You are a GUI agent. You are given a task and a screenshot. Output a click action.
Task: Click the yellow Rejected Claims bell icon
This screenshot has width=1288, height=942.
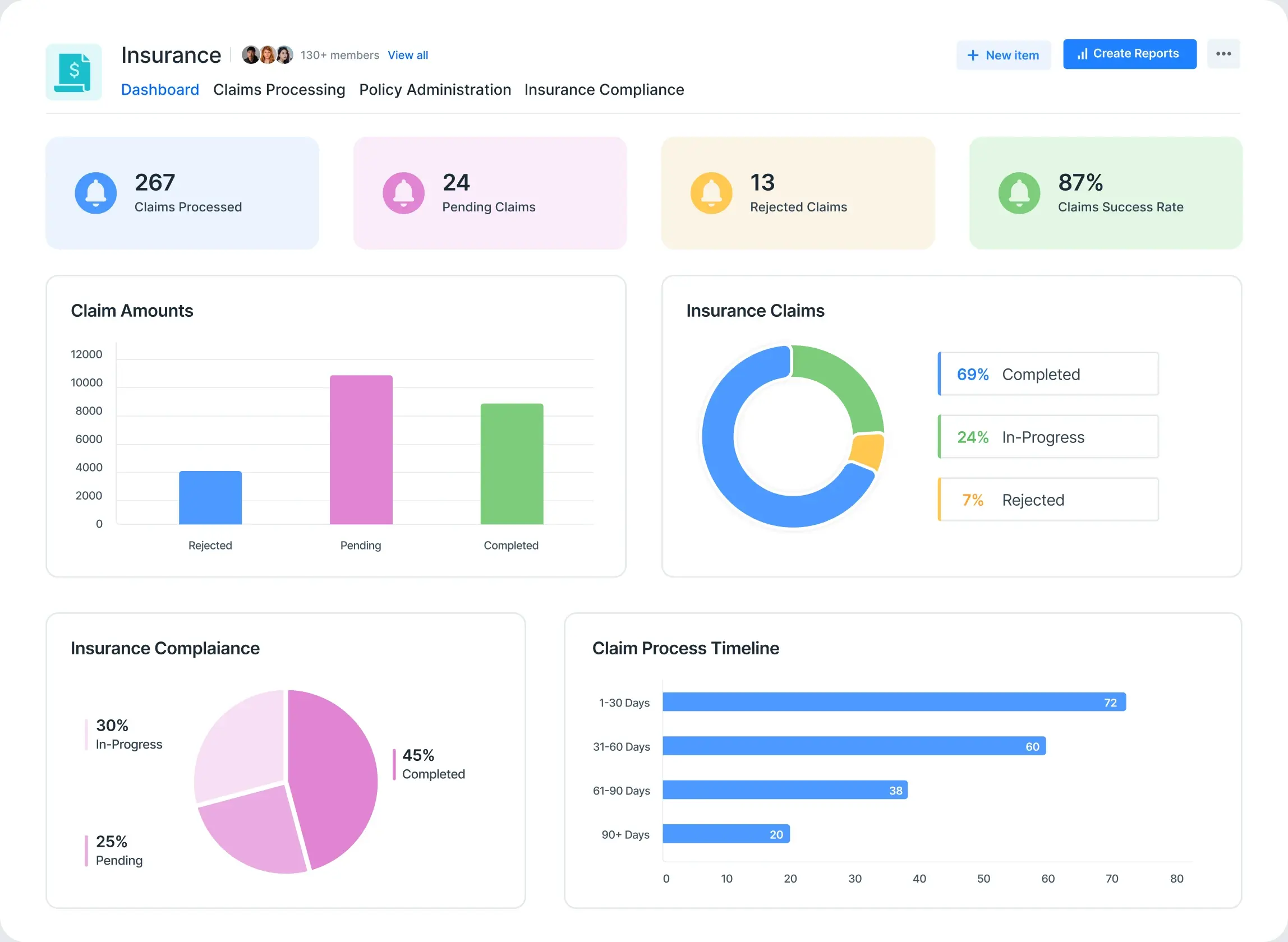tap(711, 193)
